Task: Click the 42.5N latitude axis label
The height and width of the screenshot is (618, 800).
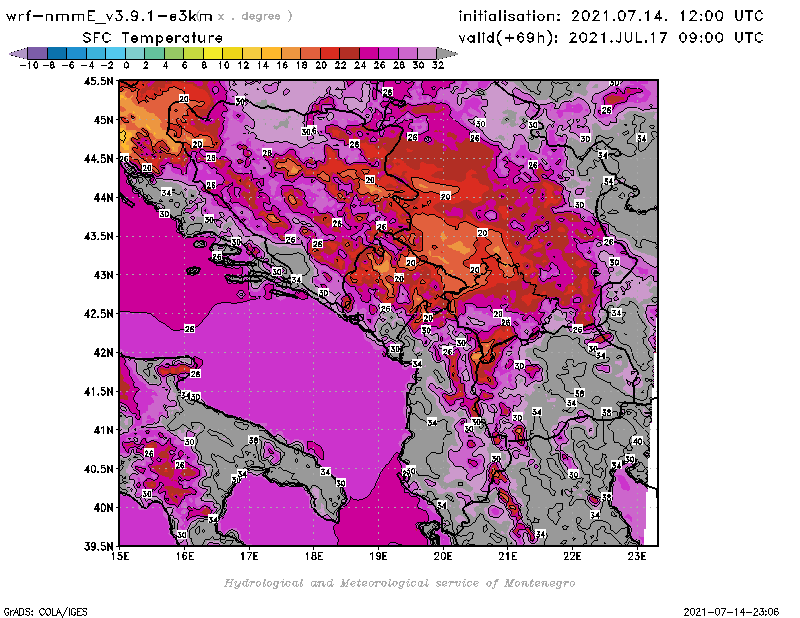Action: click(98, 314)
